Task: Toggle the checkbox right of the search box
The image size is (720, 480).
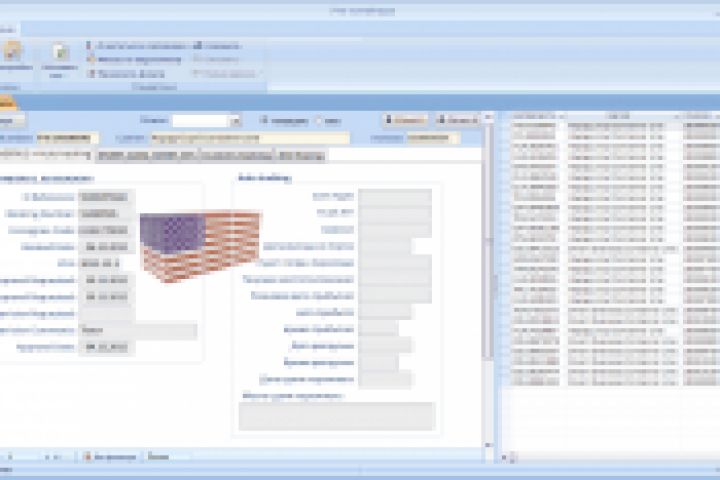Action: [x=264, y=120]
